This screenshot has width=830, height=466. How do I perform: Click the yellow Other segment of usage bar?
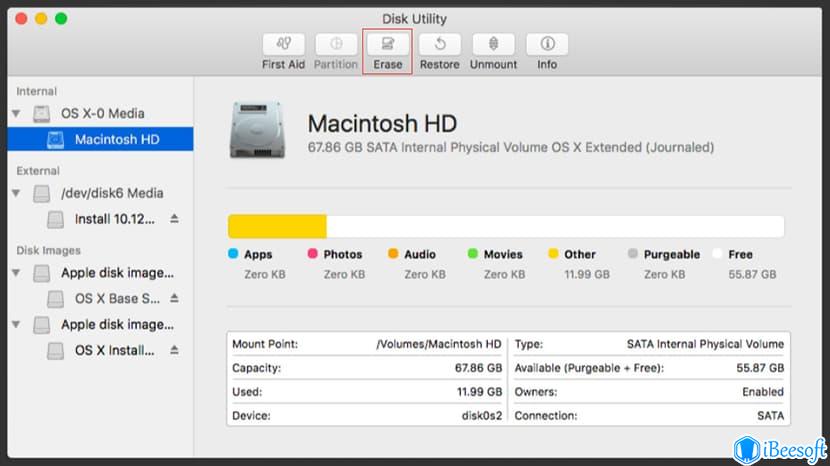click(277, 227)
